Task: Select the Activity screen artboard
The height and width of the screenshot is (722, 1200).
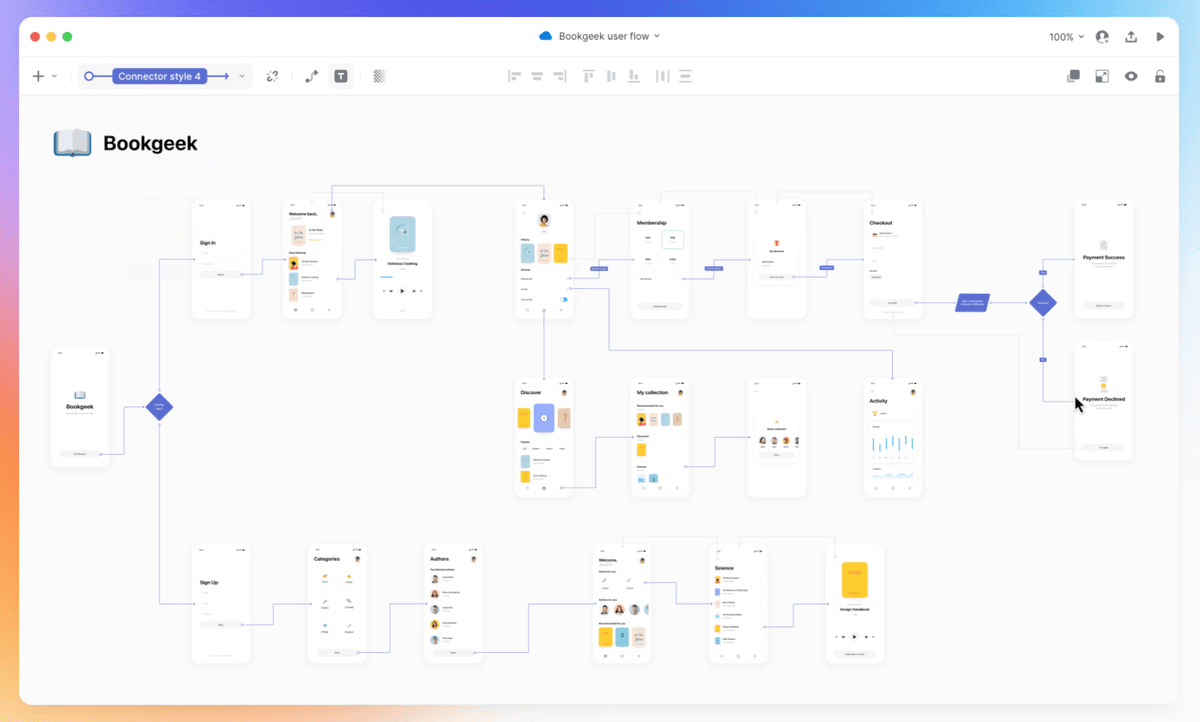Action: click(893, 437)
